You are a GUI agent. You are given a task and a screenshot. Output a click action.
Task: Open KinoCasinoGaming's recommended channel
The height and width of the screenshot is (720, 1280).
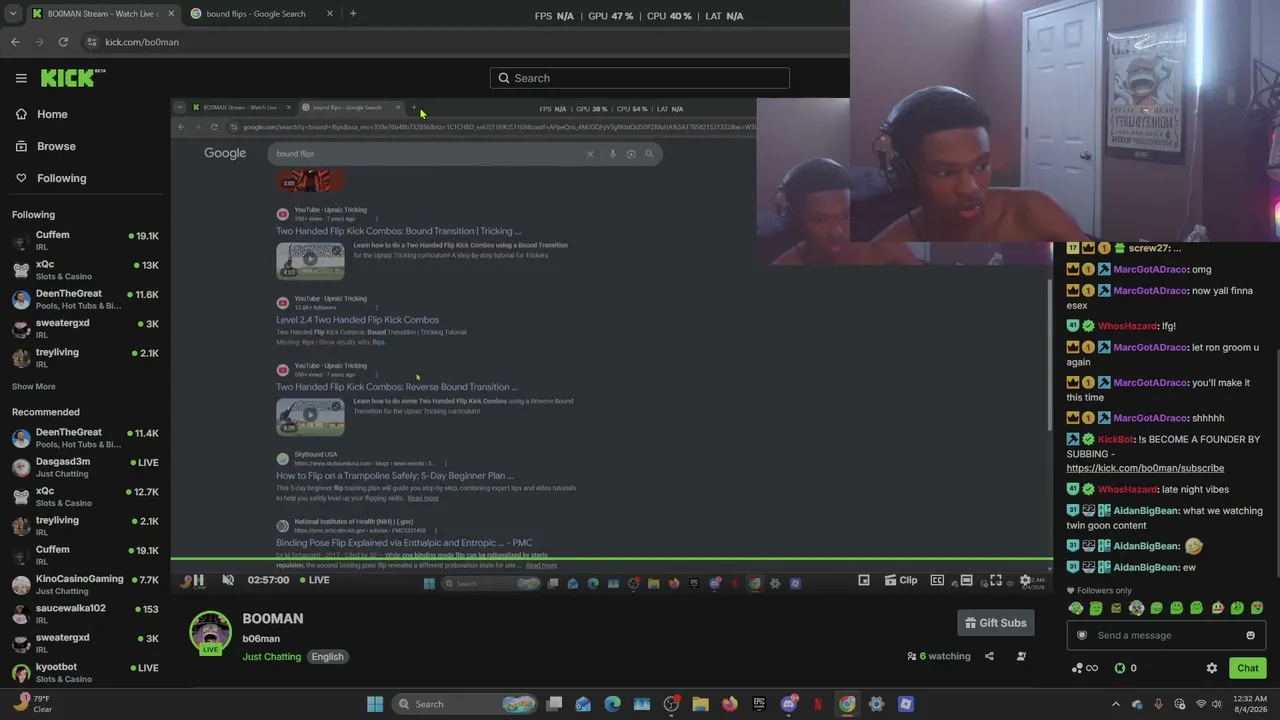tap(85, 585)
